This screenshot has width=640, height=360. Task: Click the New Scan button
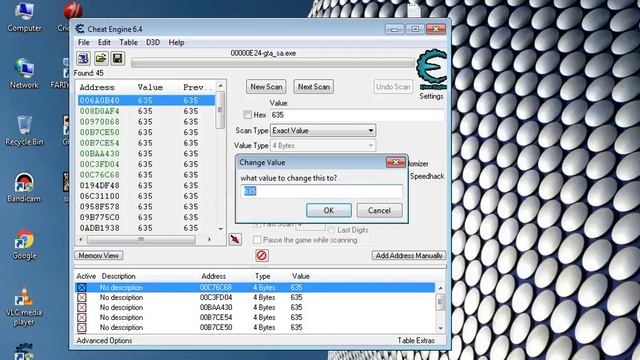(x=266, y=87)
